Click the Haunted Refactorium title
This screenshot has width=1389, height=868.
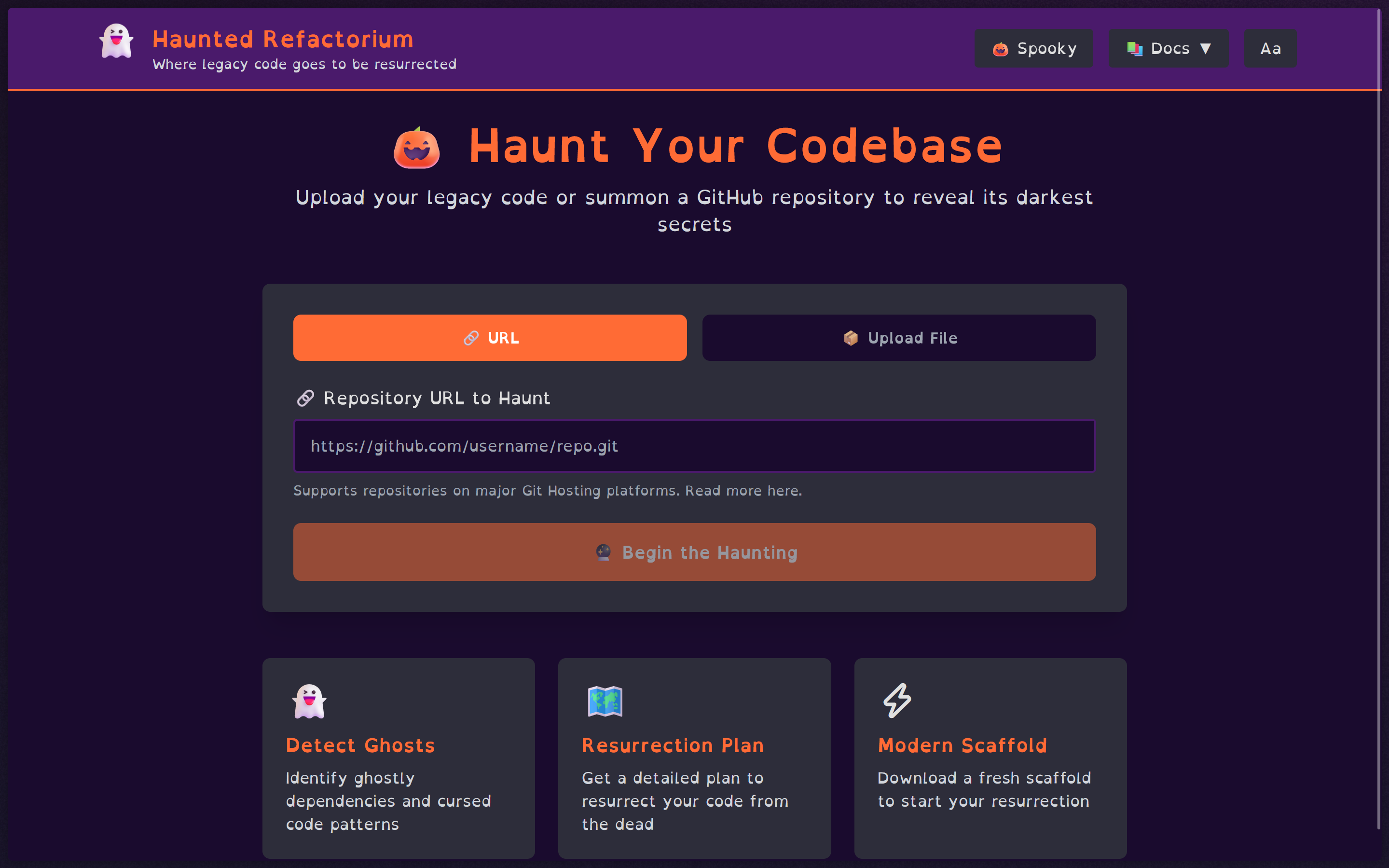[282, 39]
